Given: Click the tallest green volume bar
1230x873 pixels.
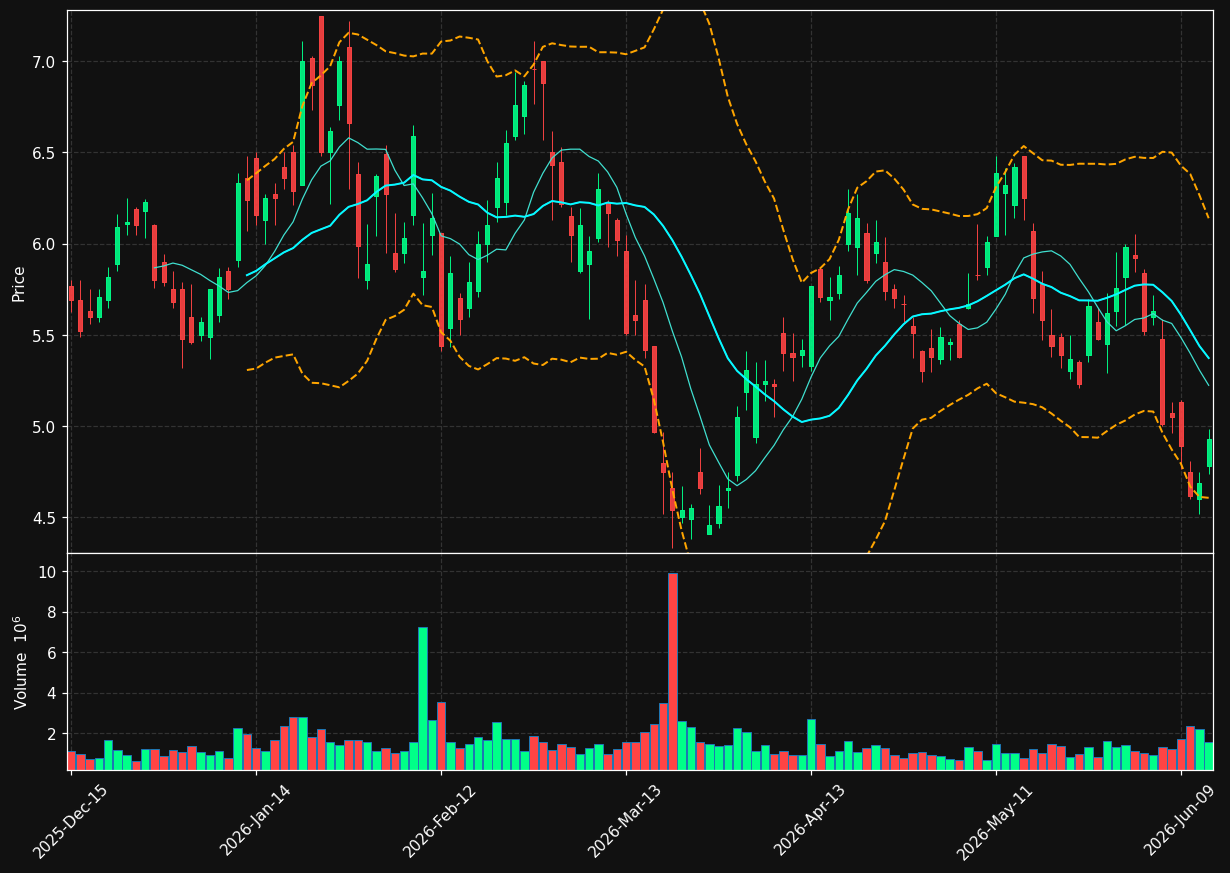Looking at the screenshot, I should point(423,698).
